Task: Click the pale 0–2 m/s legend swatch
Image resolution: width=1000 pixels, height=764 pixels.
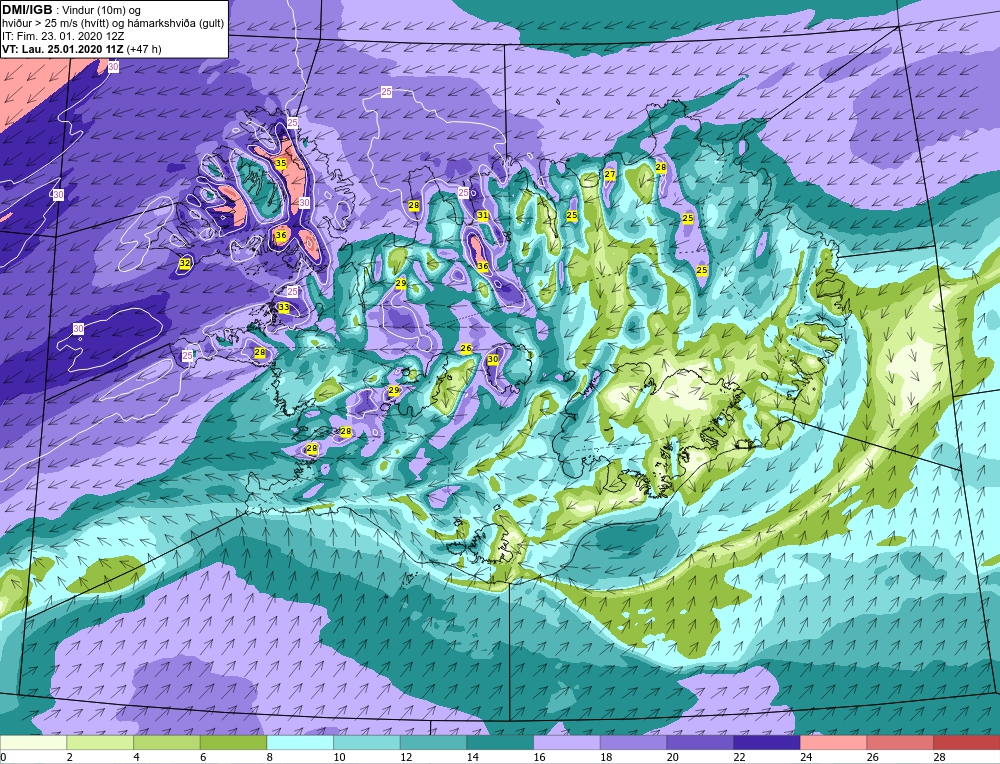Action: pos(33,742)
